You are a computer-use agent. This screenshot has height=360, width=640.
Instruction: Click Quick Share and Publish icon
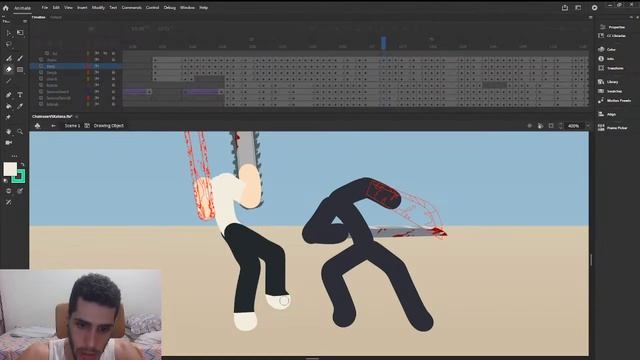(565, 7)
